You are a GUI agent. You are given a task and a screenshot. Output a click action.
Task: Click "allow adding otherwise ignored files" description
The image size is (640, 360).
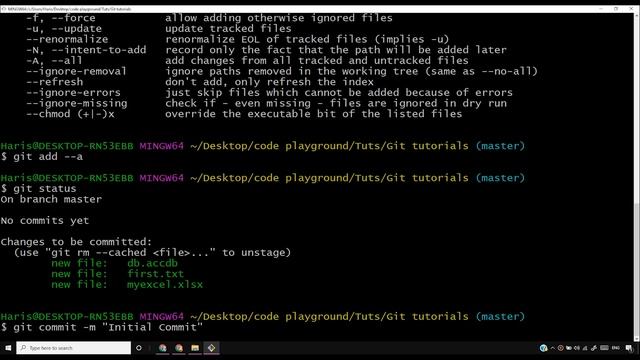(279, 18)
